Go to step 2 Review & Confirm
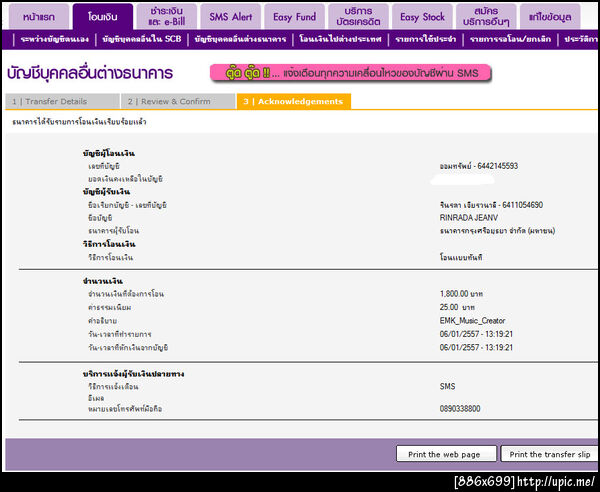Screen dimensions: 600x492 (178, 101)
